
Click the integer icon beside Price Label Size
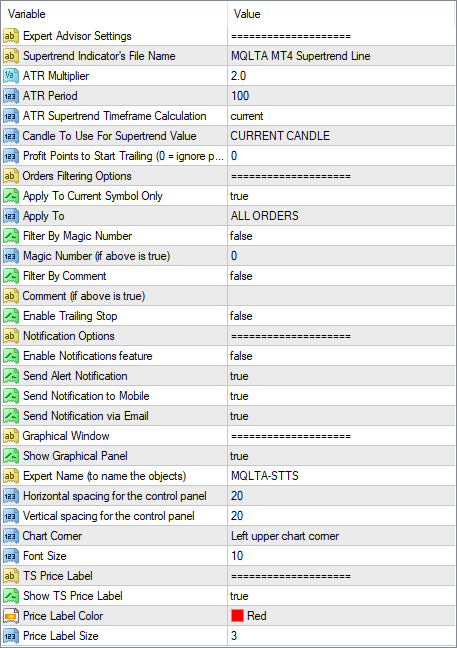coord(11,636)
